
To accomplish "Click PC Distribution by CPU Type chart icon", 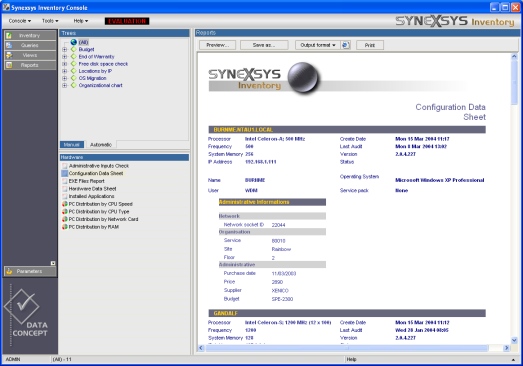I will coord(65,212).
